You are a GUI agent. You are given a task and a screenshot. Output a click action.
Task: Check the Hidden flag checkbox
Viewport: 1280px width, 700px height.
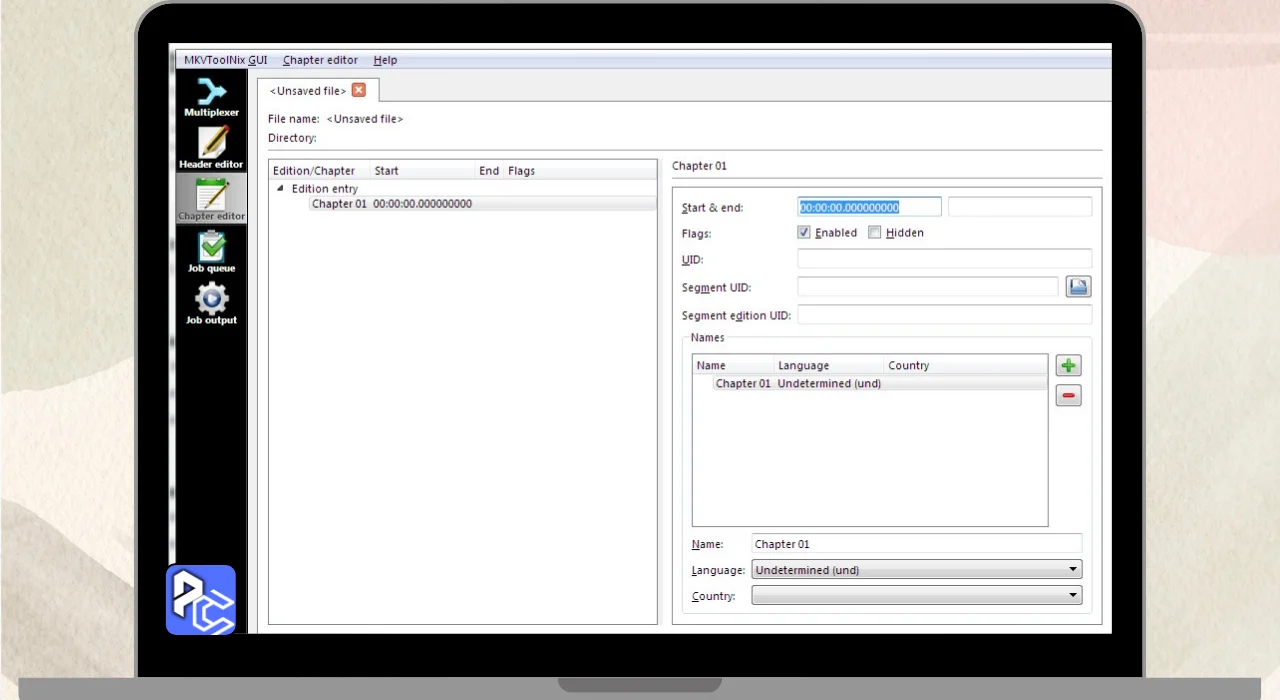coord(875,233)
